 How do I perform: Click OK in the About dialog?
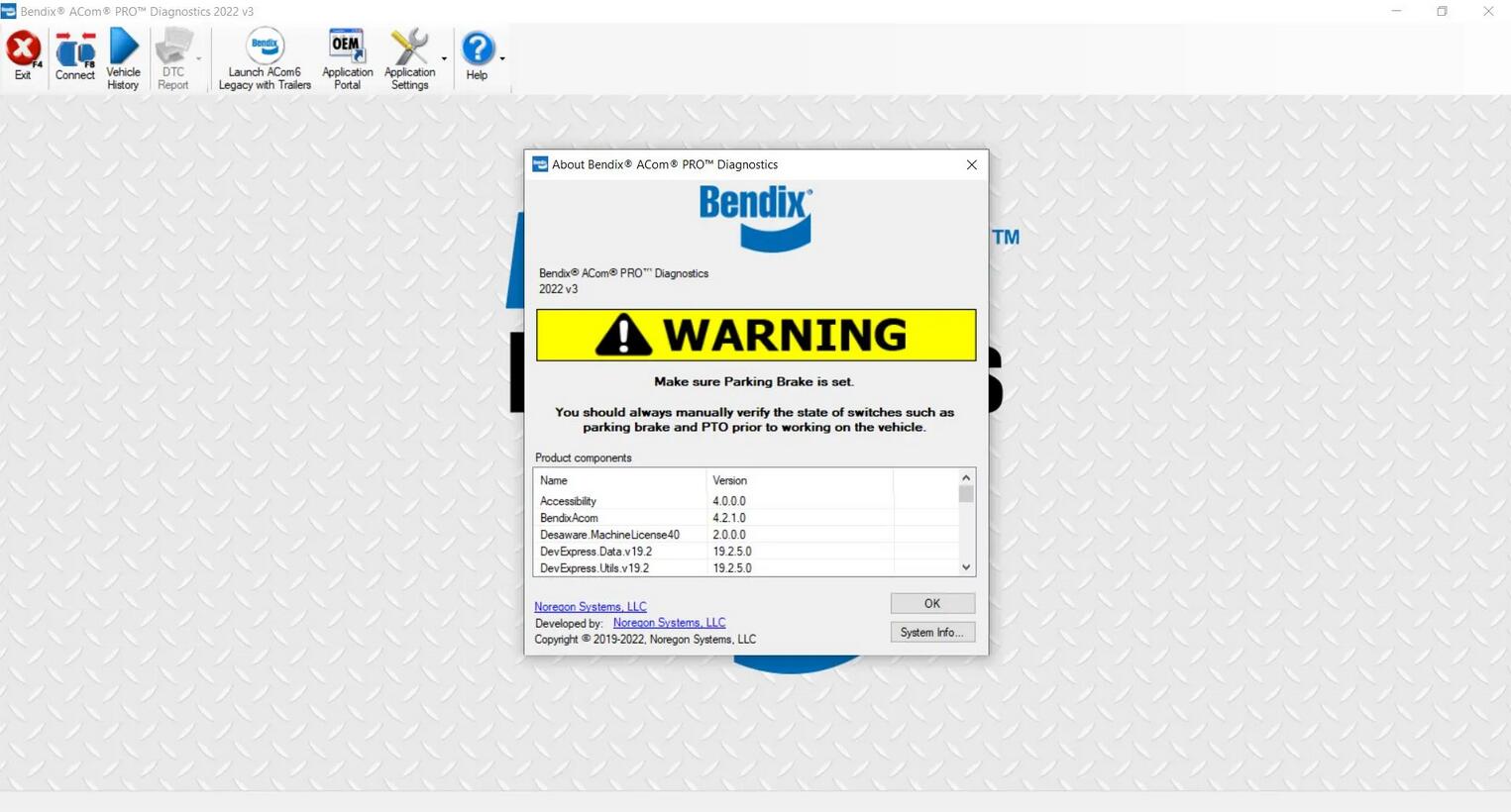pyautogui.click(x=932, y=603)
